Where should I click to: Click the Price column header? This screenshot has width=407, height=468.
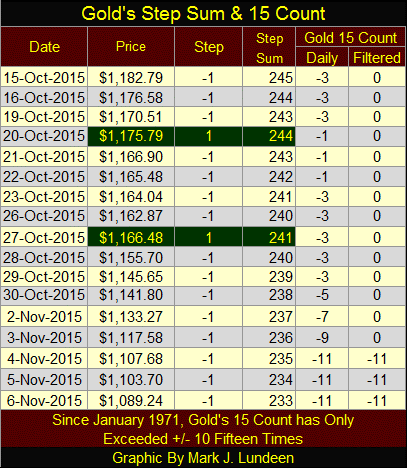tap(131, 47)
